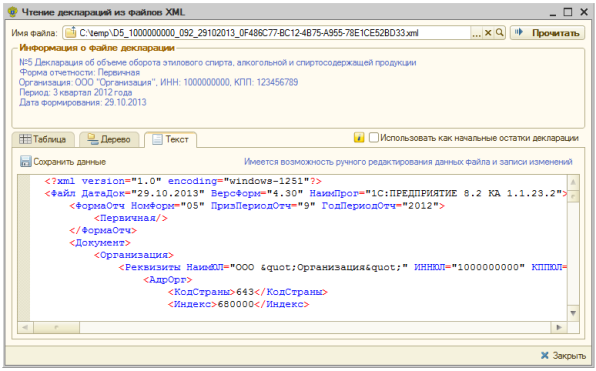This screenshot has width=596, height=371.
Task: Click the Организация ИНН КПП info line
Action: [x=159, y=82]
